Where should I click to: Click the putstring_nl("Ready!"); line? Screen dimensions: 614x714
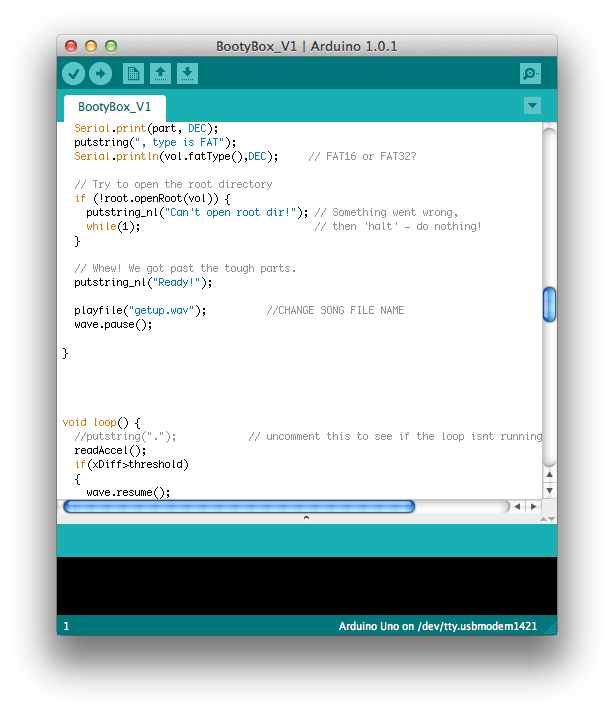(143, 282)
